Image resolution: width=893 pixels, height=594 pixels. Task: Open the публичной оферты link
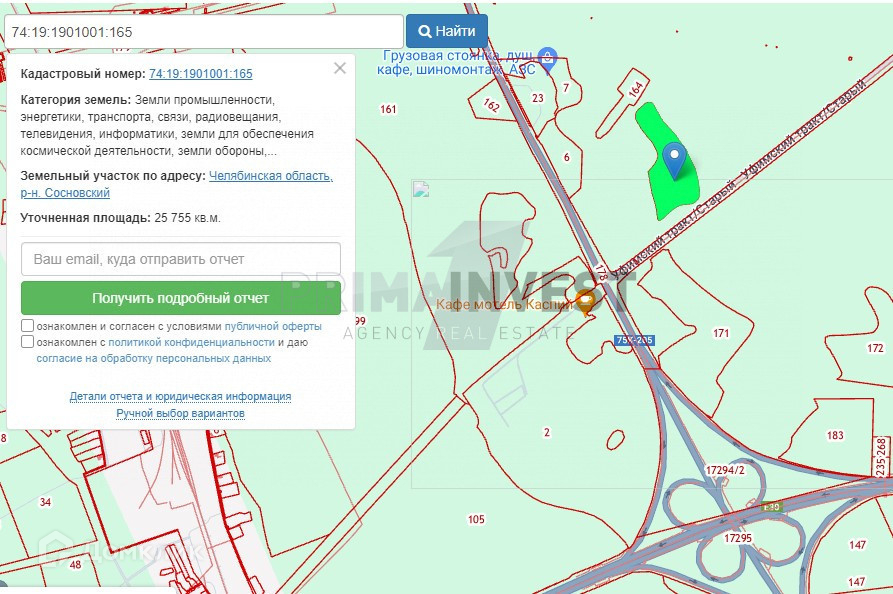click(x=273, y=326)
